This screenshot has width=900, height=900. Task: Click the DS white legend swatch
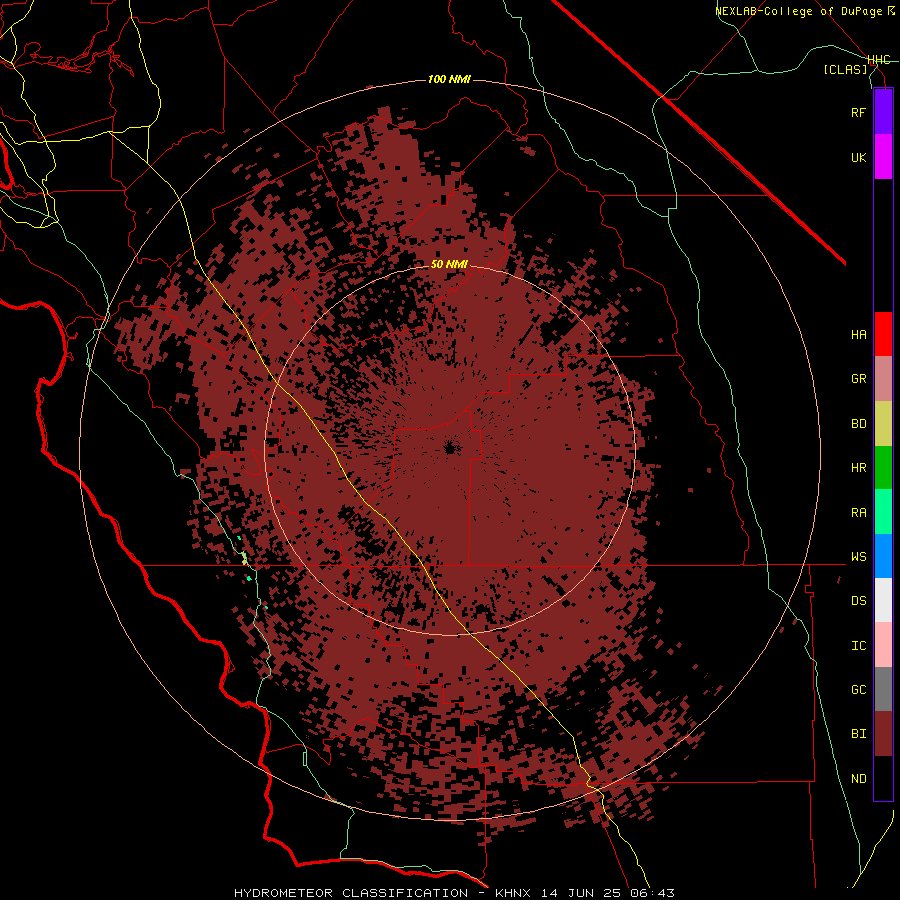pos(883,600)
